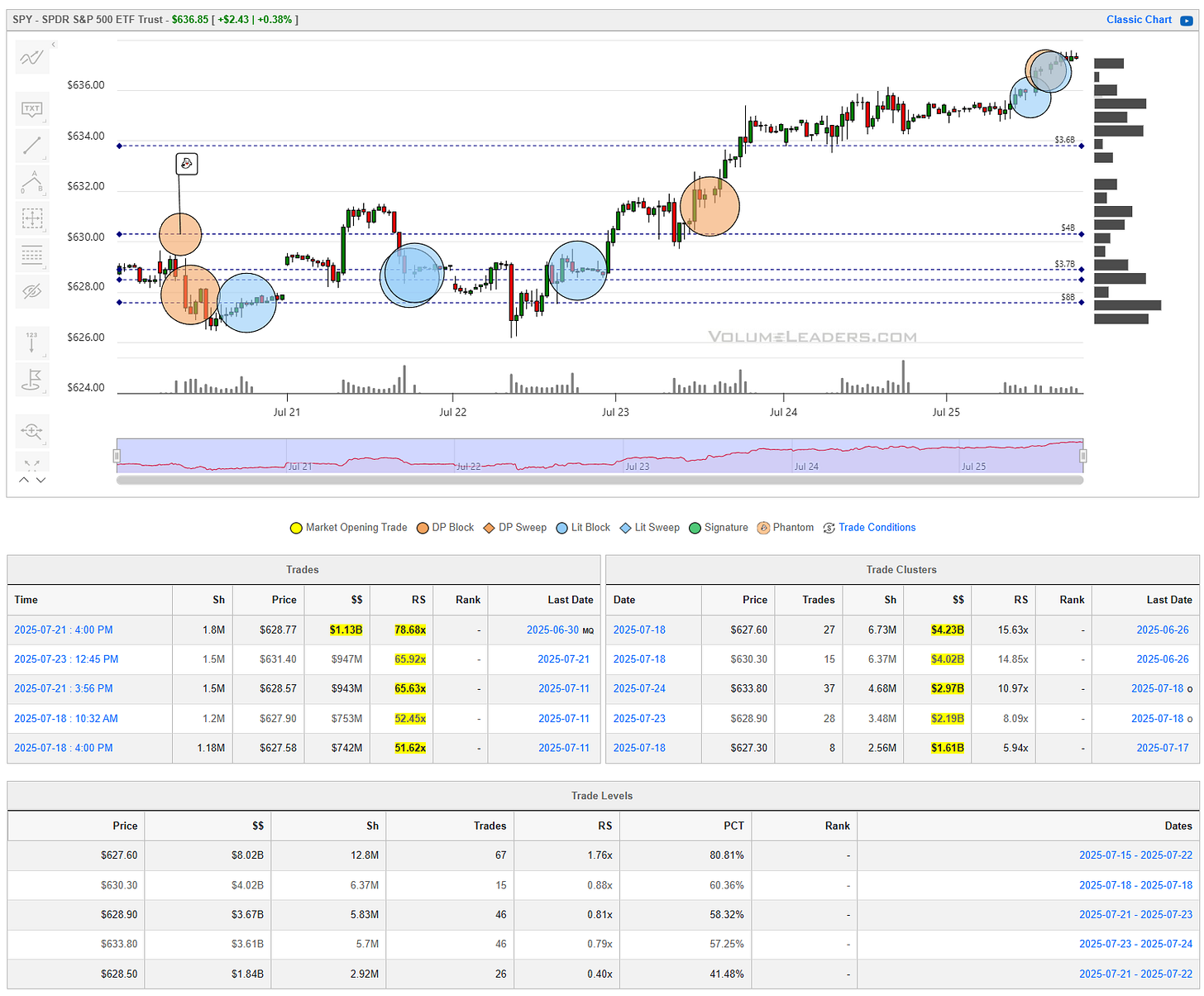Image resolution: width=1204 pixels, height=996 pixels.
Task: Open trade 2025-07-23 : 12:45 PM
Action: [66, 659]
